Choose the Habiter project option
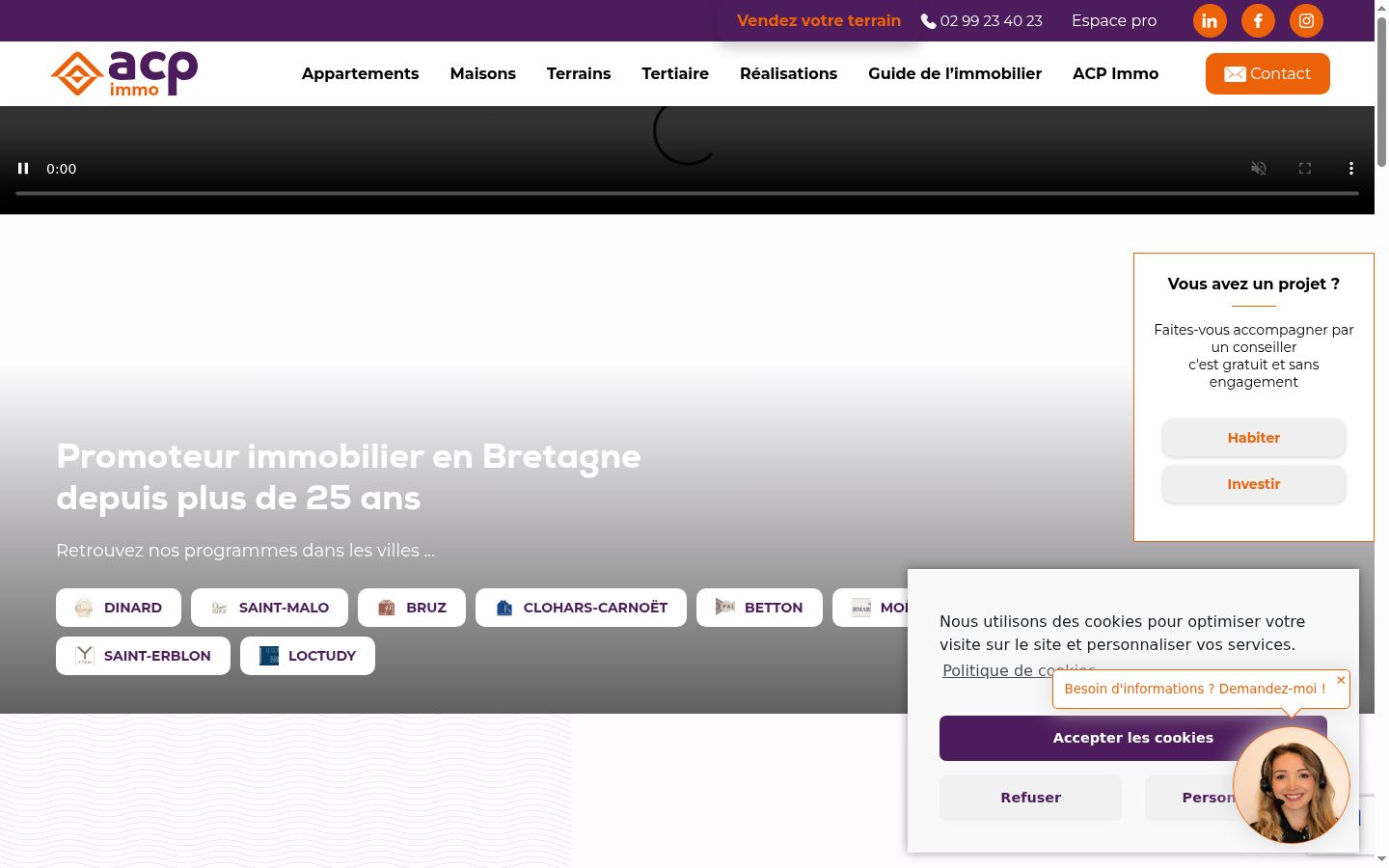The height and width of the screenshot is (868, 1389). 1254,438
